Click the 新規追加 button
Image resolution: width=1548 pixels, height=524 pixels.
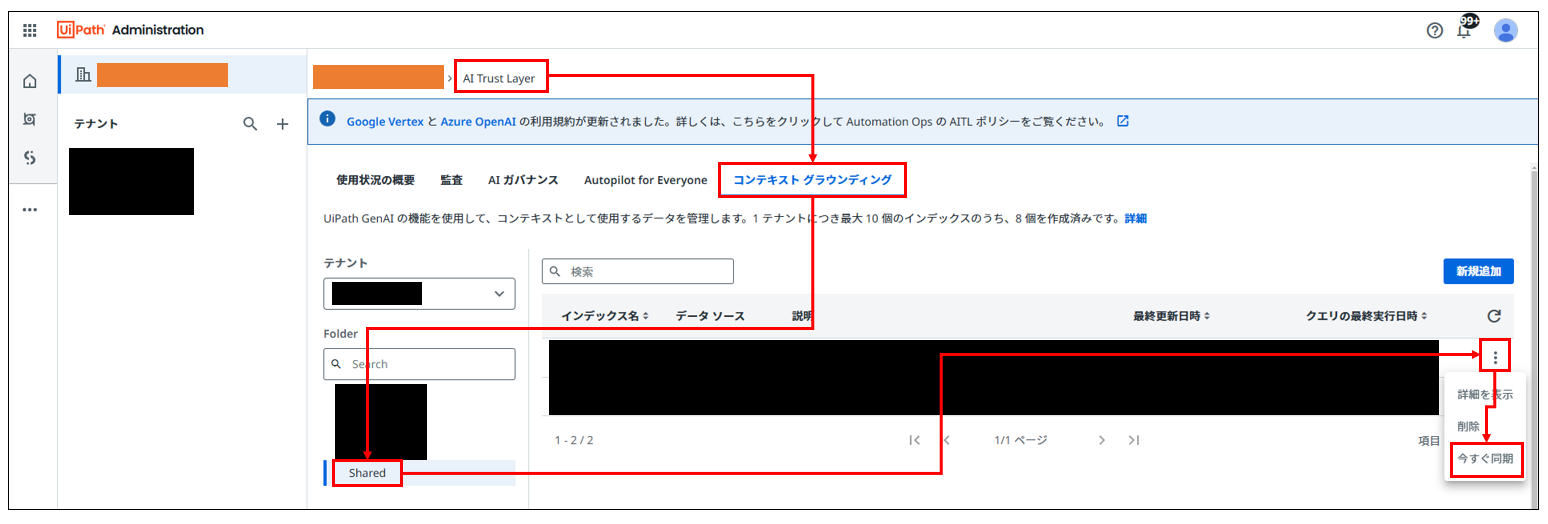[x=1478, y=271]
